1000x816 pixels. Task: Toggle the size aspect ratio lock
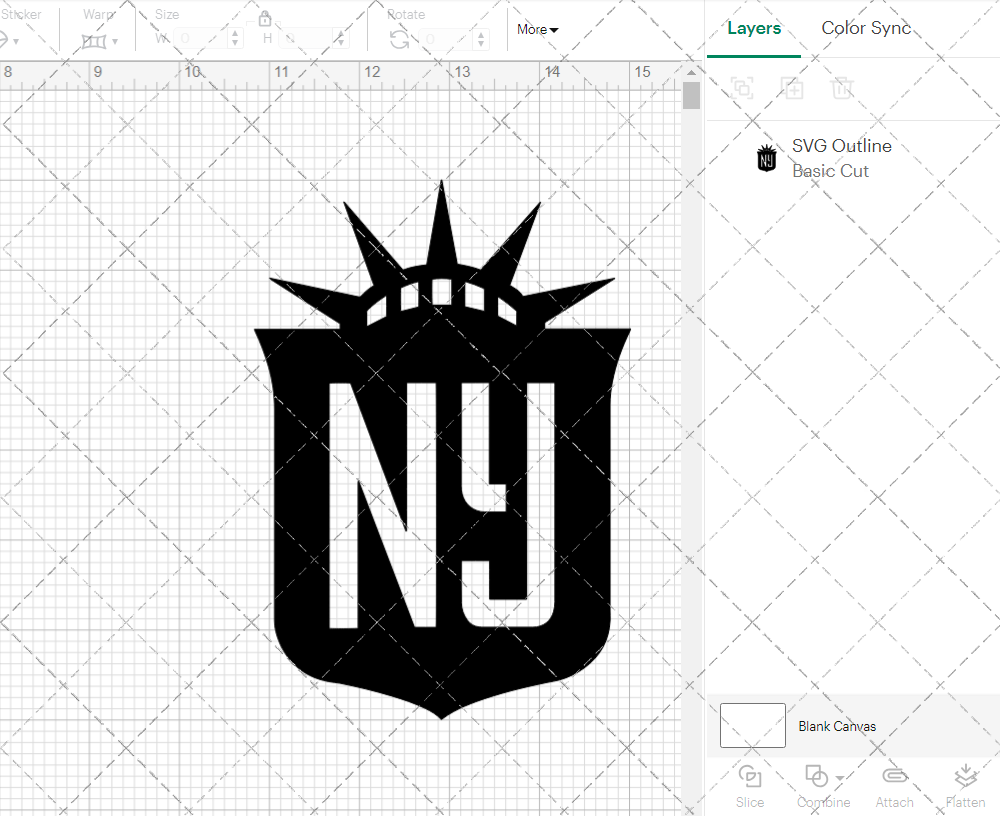click(x=265, y=20)
